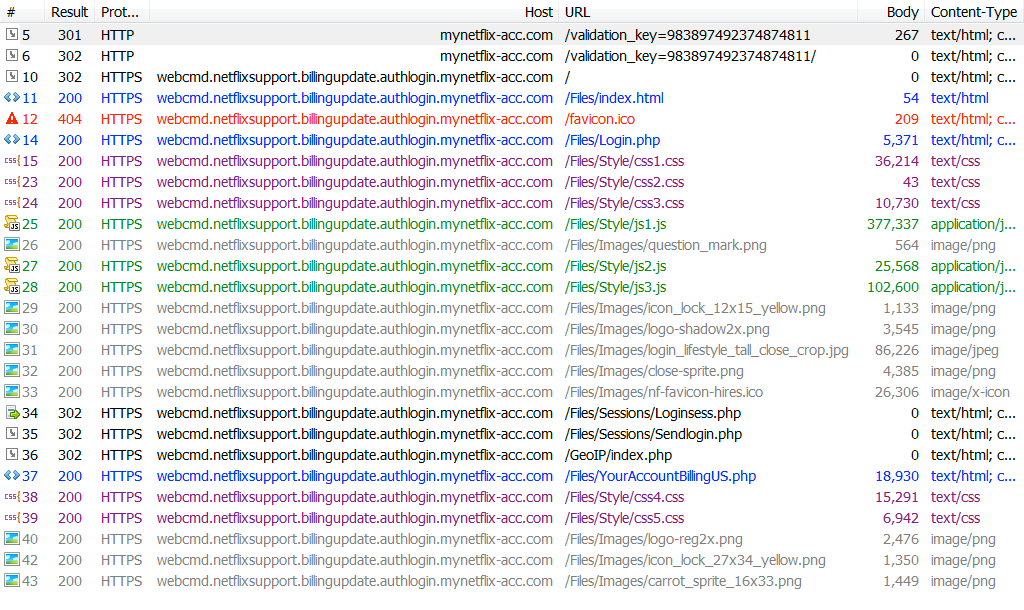This screenshot has width=1024, height=610.
Task: Select the /Files/Login.php URL
Action: (612, 140)
